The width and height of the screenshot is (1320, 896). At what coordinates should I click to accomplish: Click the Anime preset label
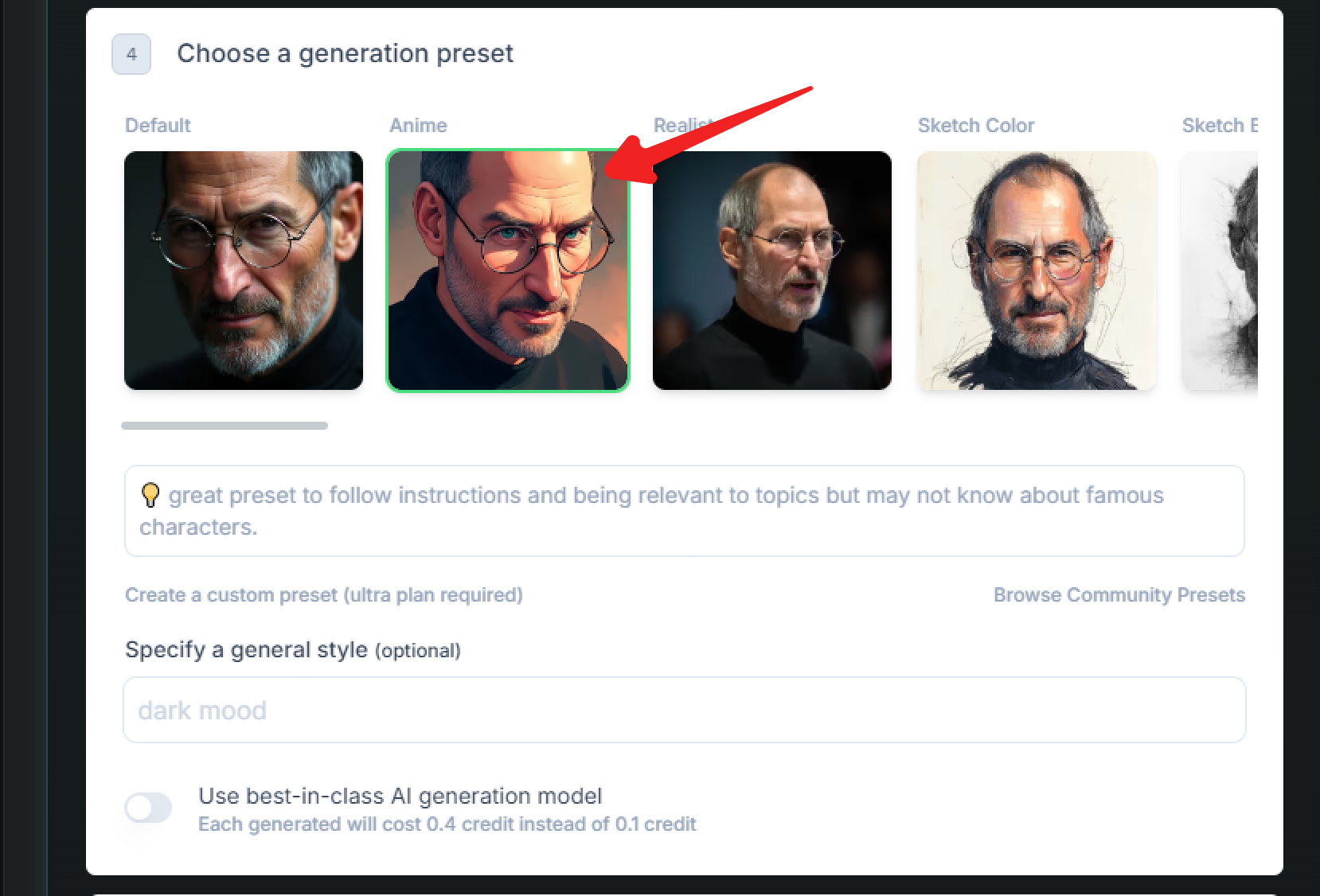tap(418, 125)
